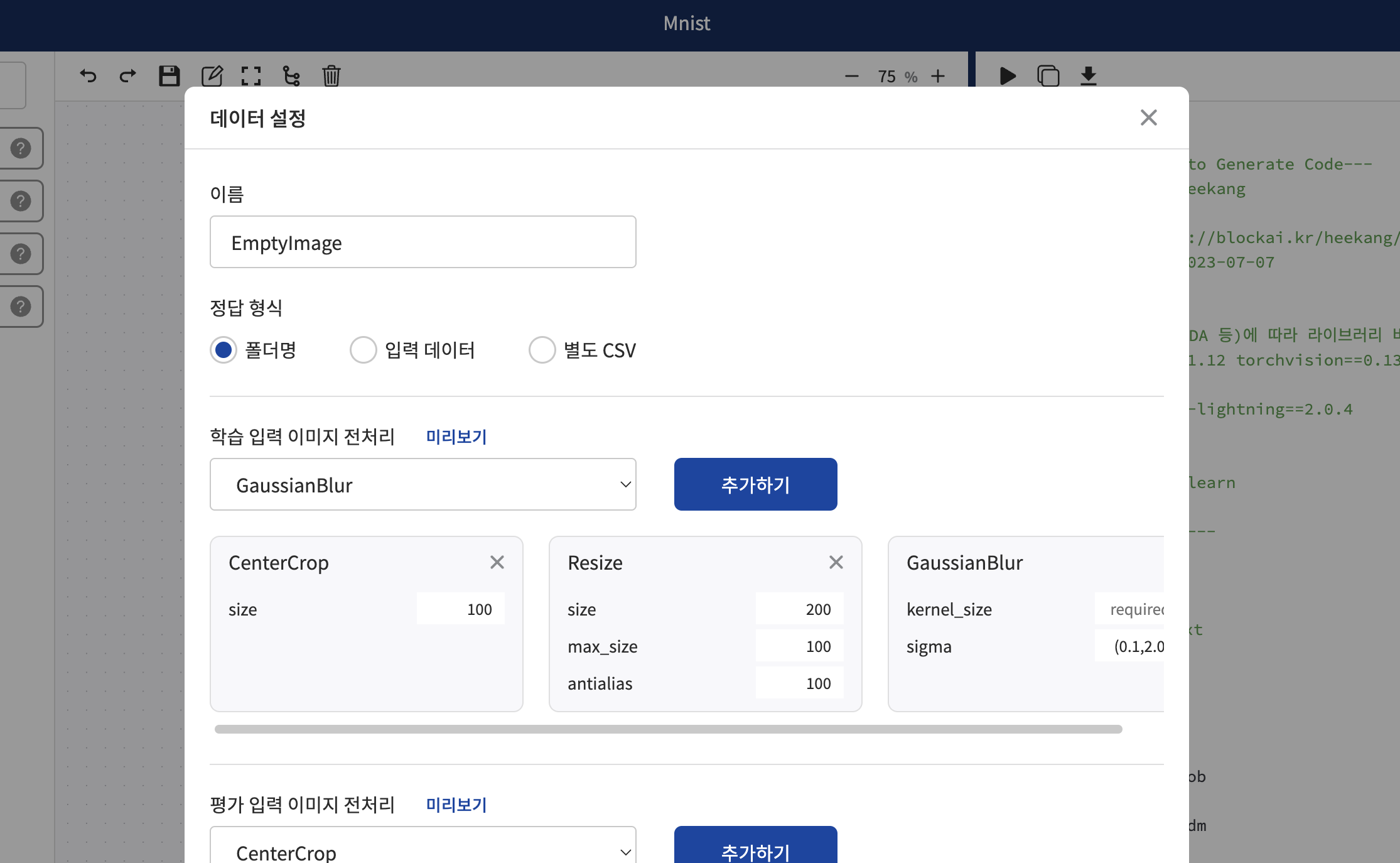
Task: Click the delete/trash icon
Action: point(330,75)
